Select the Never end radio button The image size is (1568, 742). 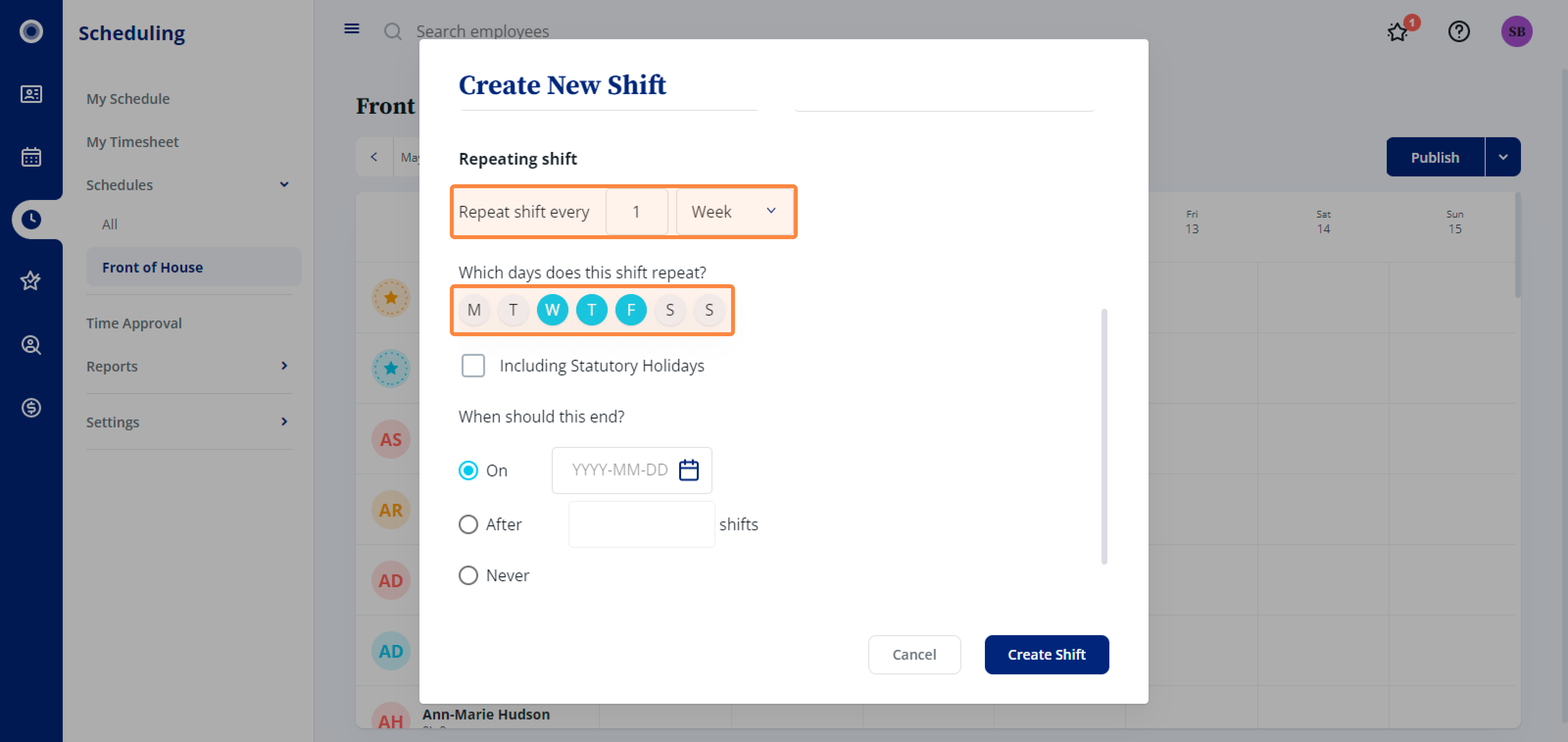pos(467,575)
